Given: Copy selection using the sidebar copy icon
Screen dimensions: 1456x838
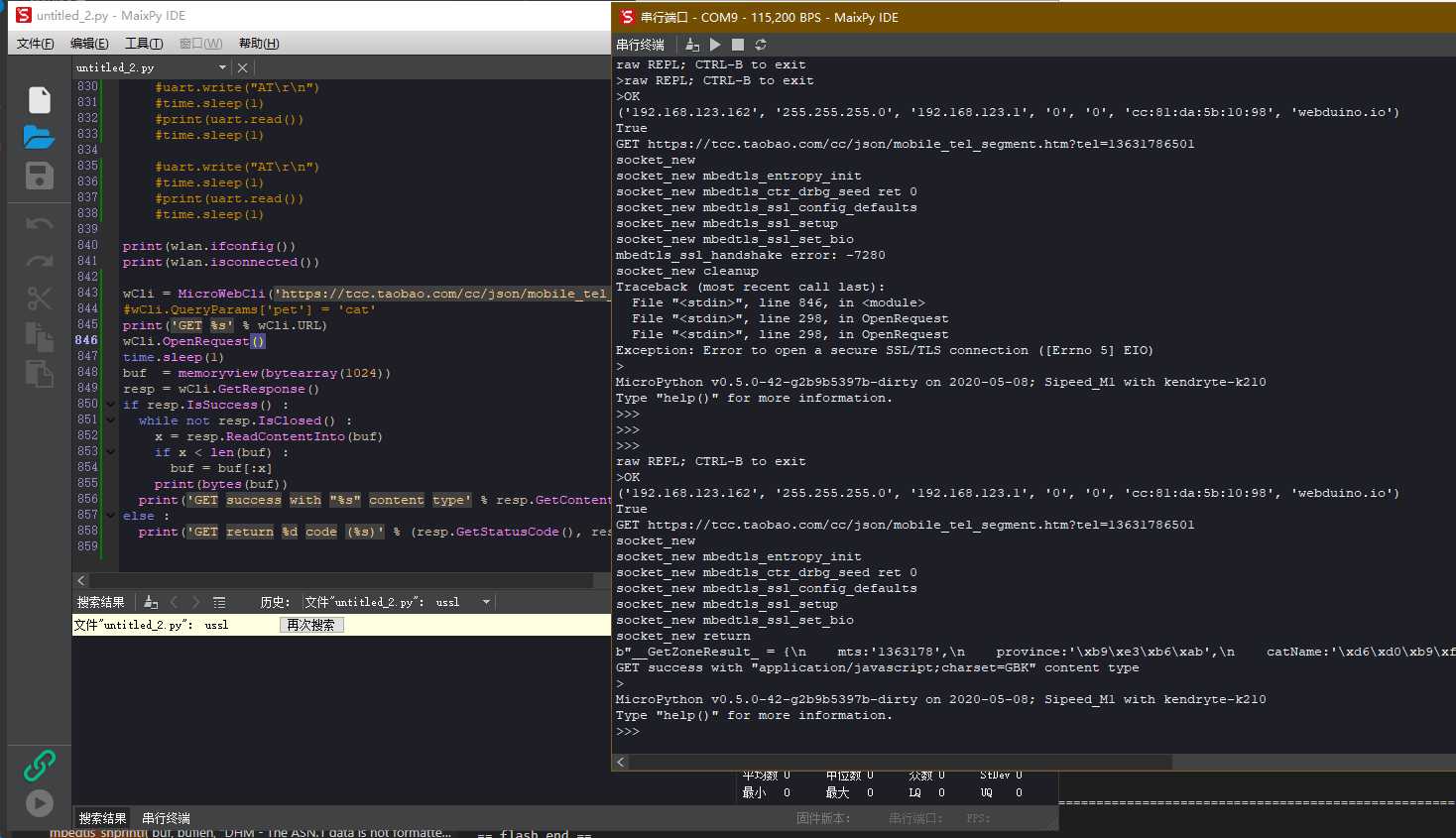Looking at the screenshot, I should tap(40, 337).
